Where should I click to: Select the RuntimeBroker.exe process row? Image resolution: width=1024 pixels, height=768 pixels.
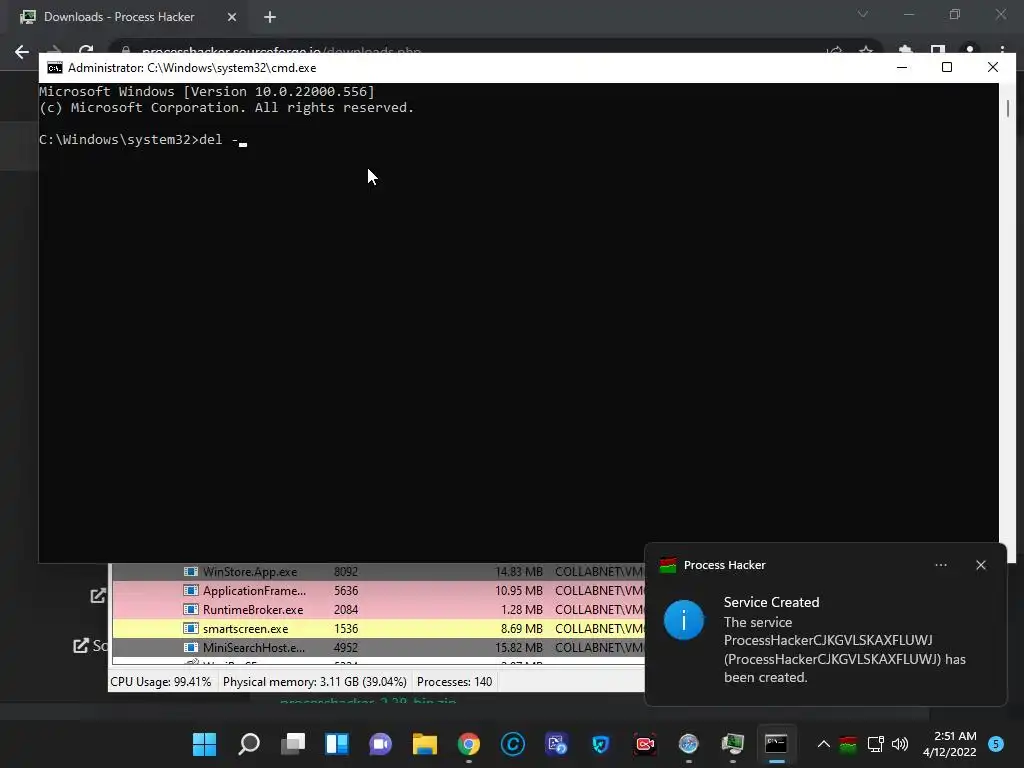point(379,609)
